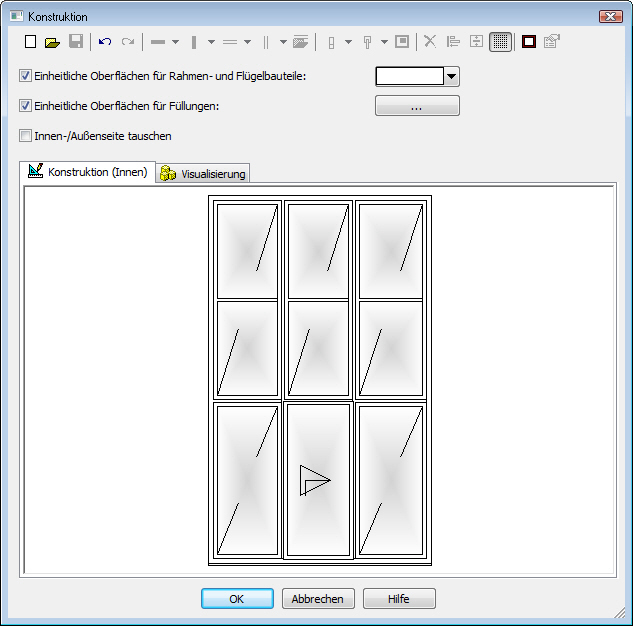Open the vertical bar tool dropdown arrow
Image resolution: width=633 pixels, height=626 pixels.
point(211,42)
